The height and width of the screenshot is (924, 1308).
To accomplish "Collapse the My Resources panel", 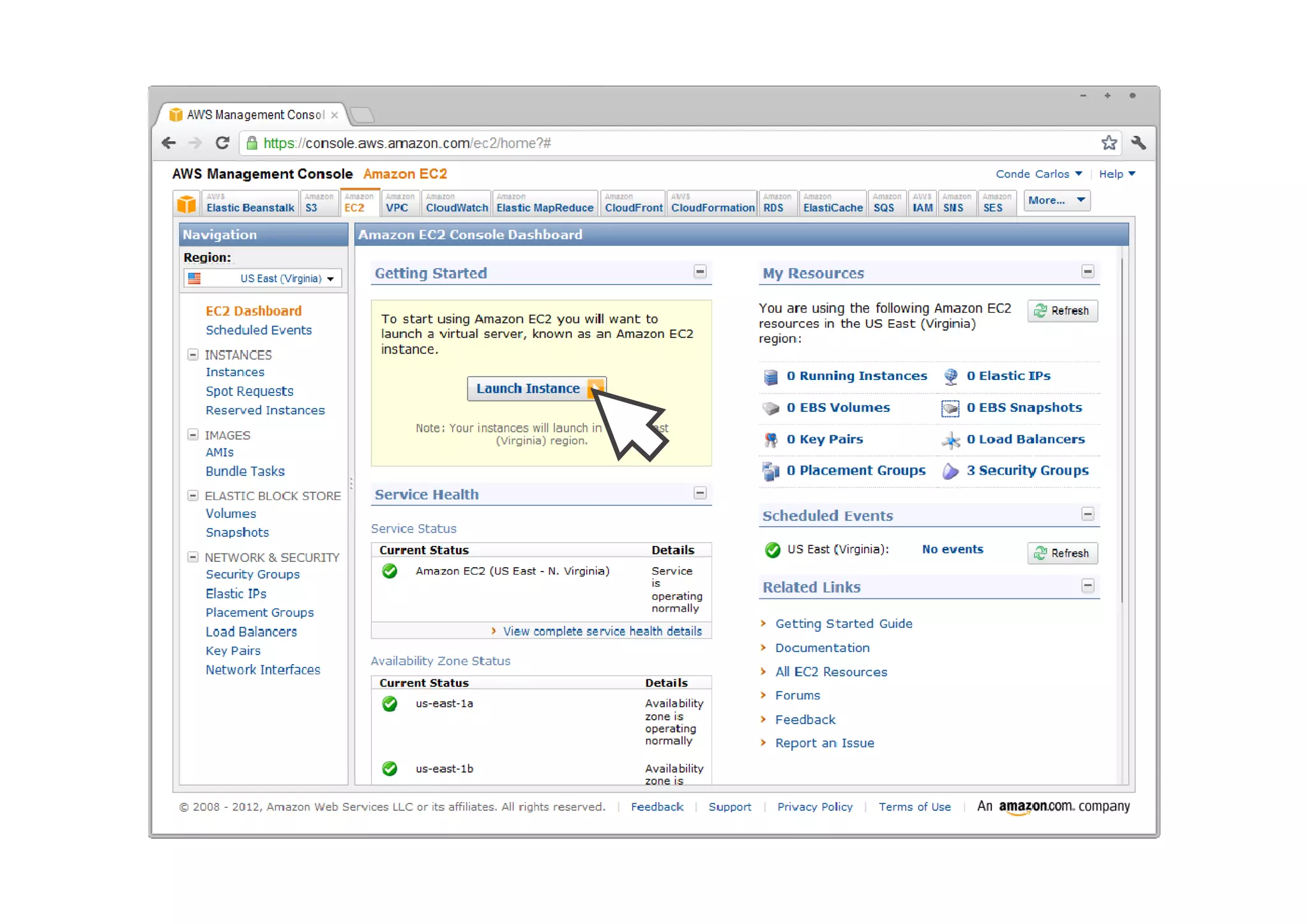I will (1088, 272).
